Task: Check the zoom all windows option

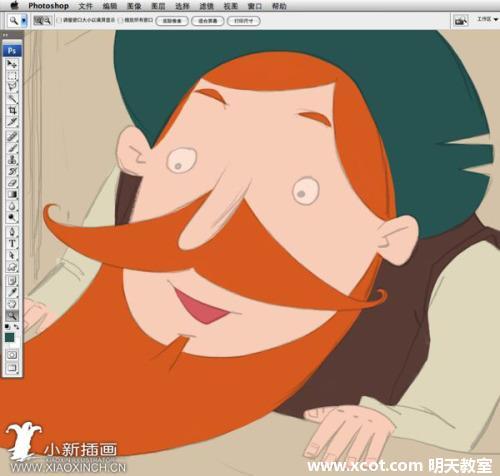Action: (x=121, y=21)
